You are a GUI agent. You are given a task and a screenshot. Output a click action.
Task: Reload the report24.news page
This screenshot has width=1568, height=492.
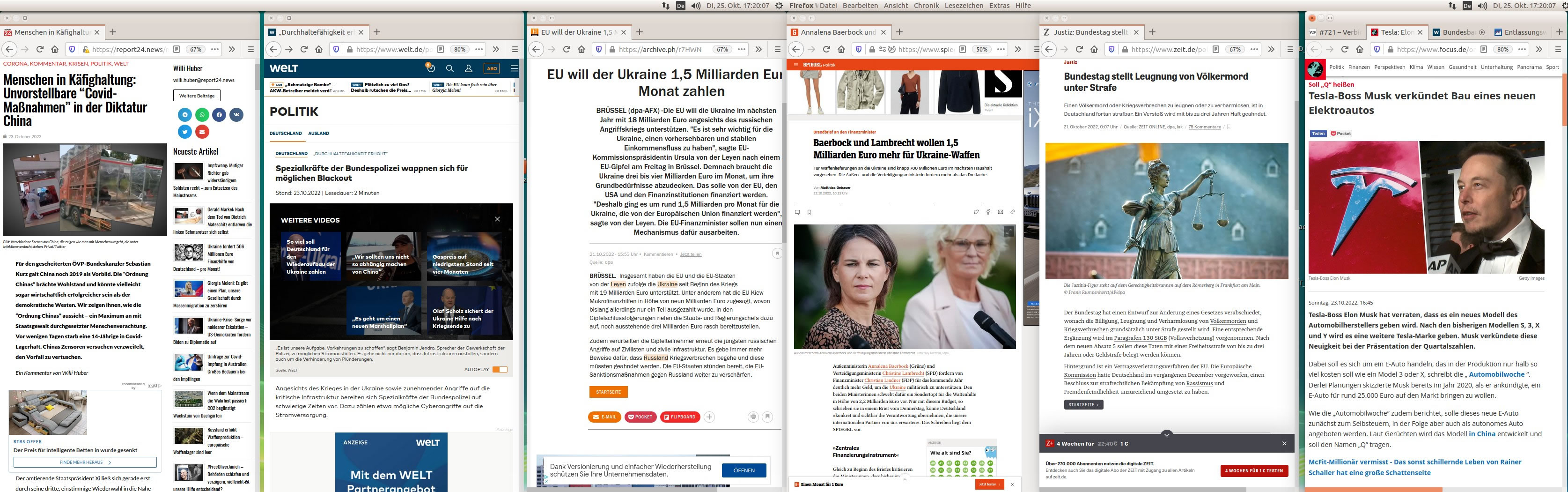pyautogui.click(x=40, y=49)
